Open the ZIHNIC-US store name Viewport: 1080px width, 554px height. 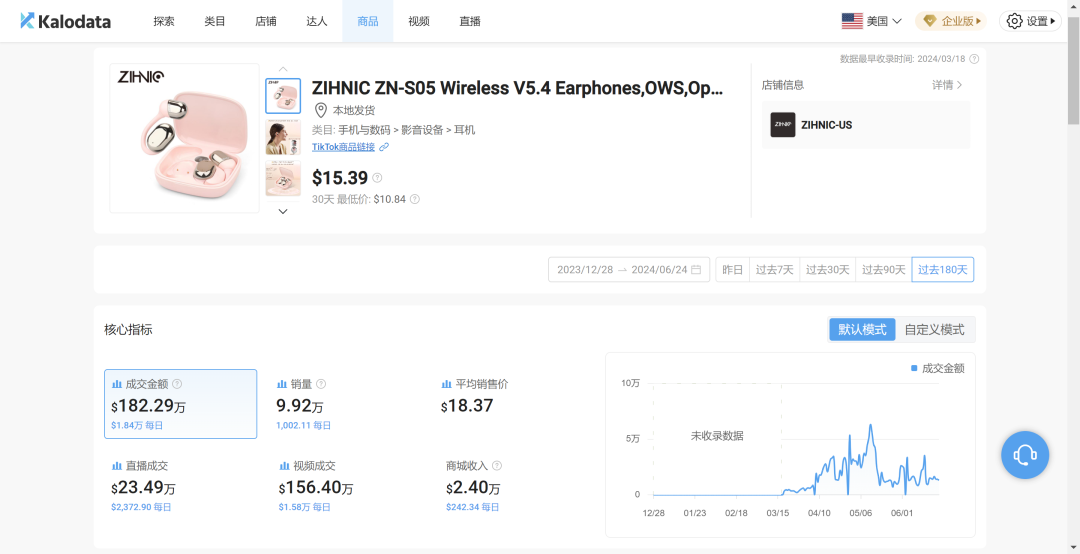(827, 125)
